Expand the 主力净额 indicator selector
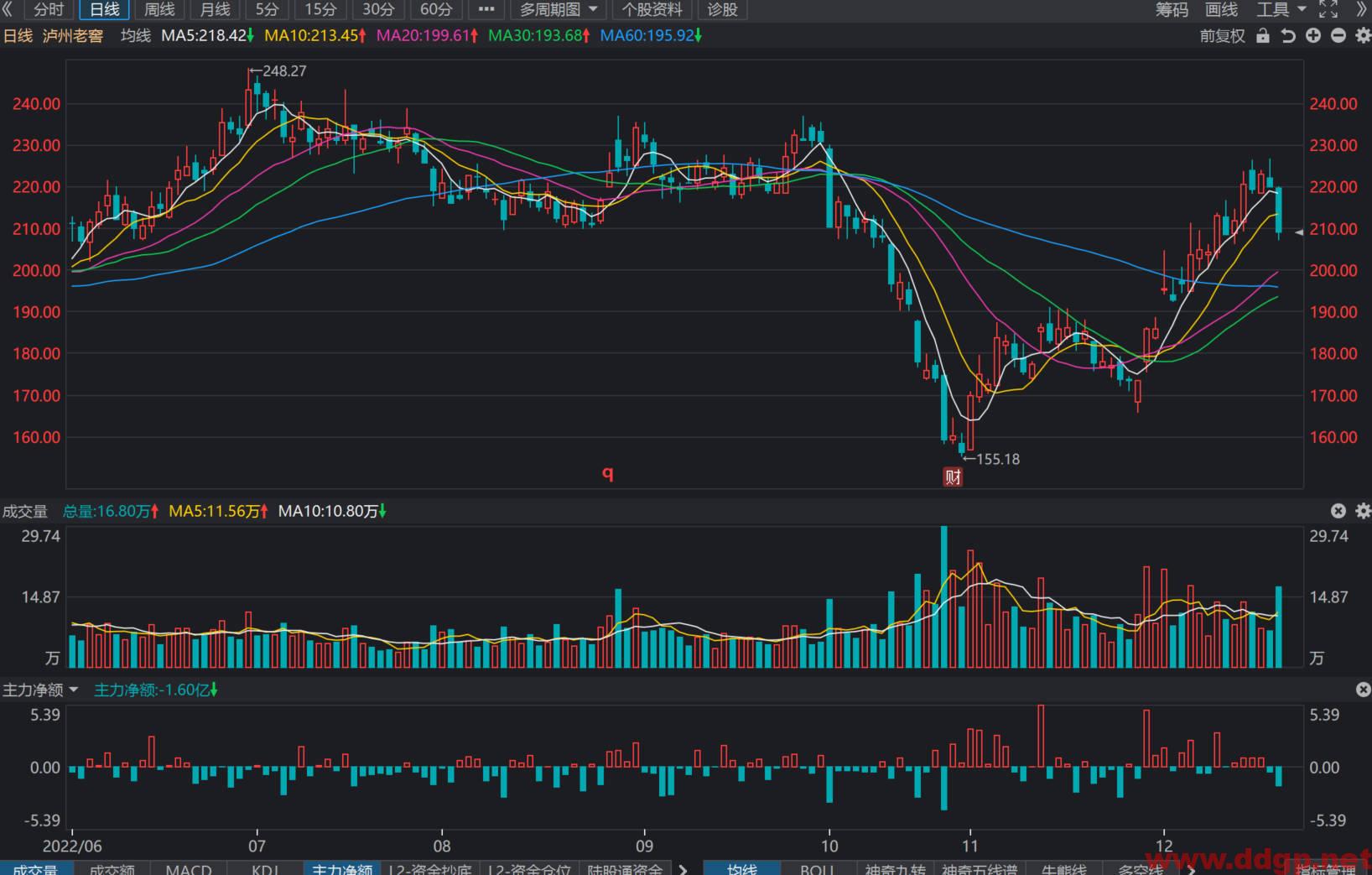This screenshot has width=1372, height=875. 40,690
